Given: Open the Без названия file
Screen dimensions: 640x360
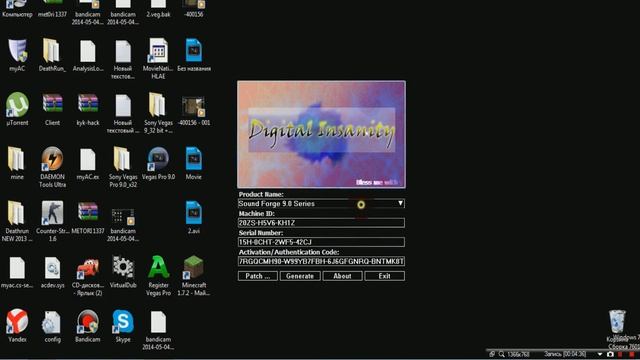Looking at the screenshot, I should pos(193,51).
